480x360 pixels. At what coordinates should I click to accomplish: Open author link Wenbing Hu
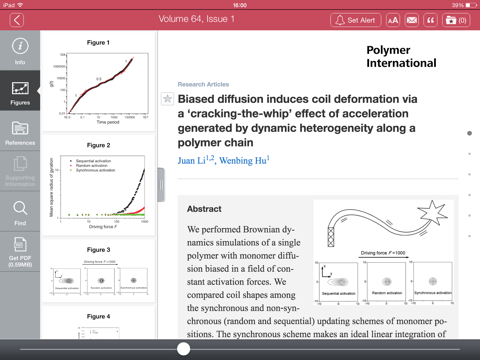(244, 160)
